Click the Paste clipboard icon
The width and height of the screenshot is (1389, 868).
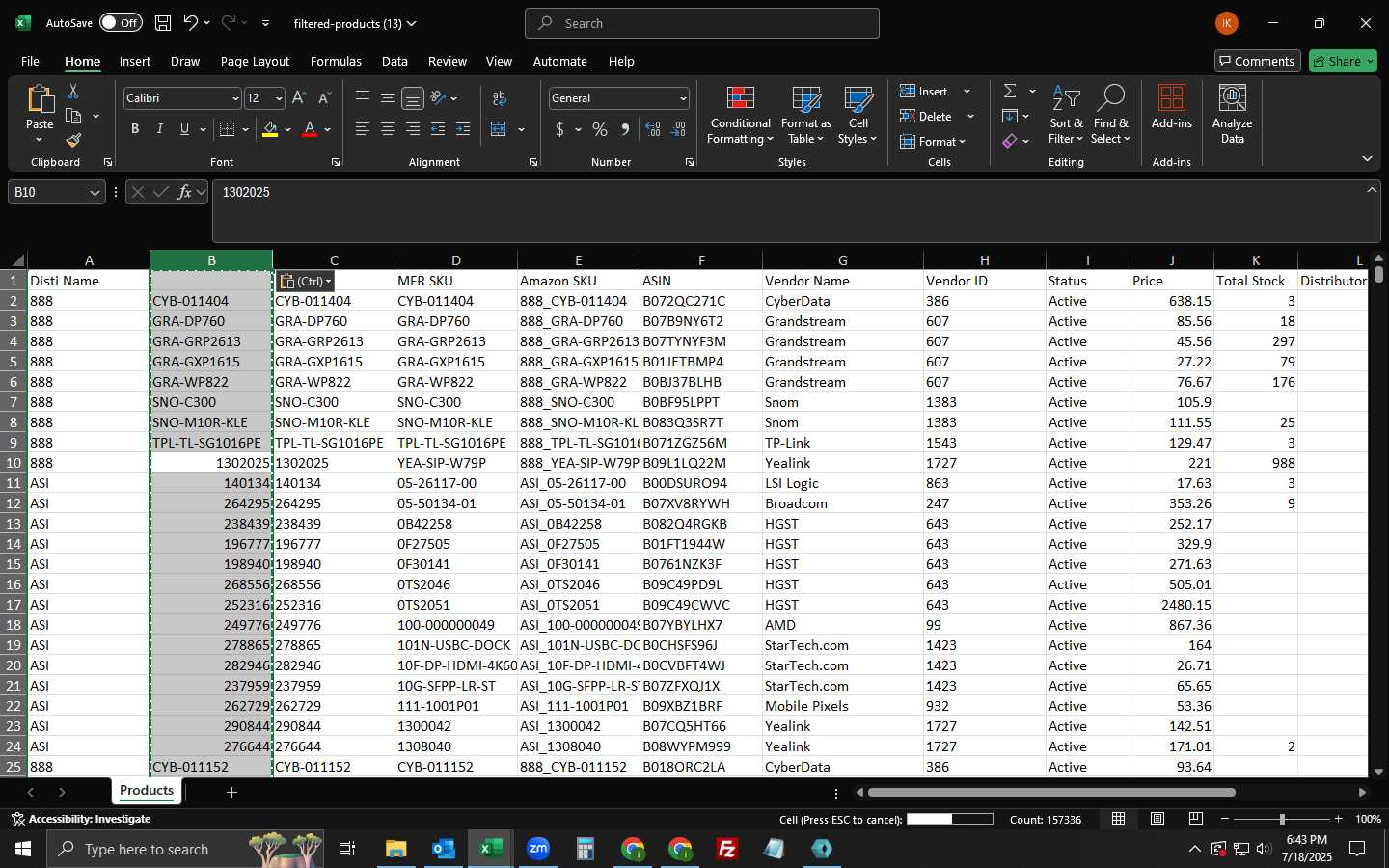click(40, 99)
